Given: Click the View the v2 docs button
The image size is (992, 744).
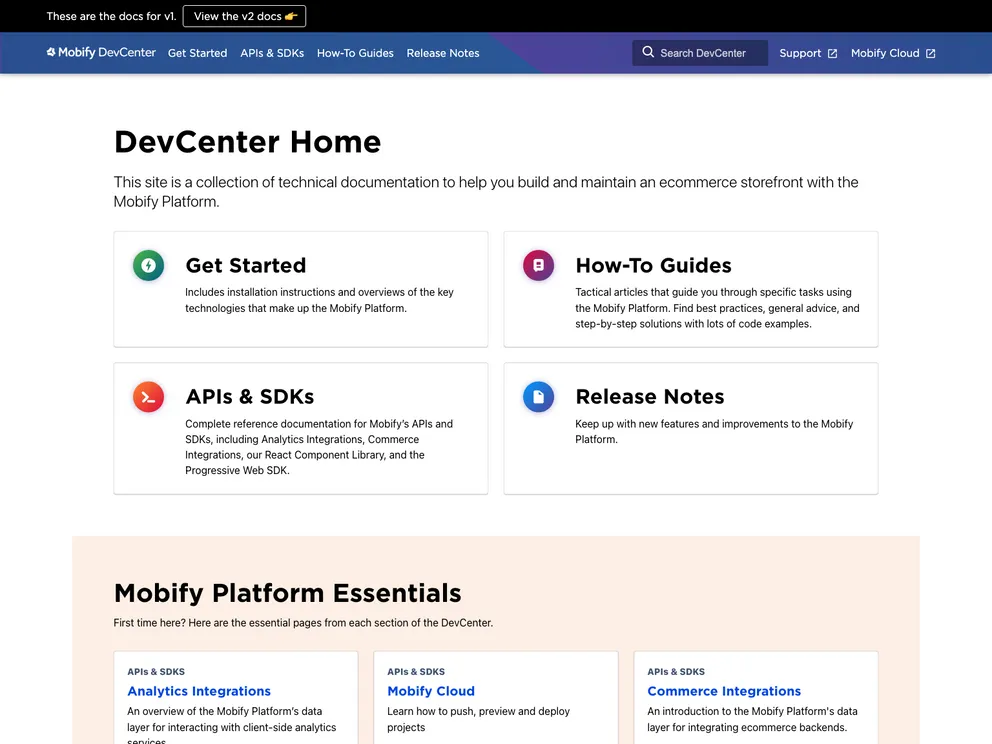Looking at the screenshot, I should point(244,16).
